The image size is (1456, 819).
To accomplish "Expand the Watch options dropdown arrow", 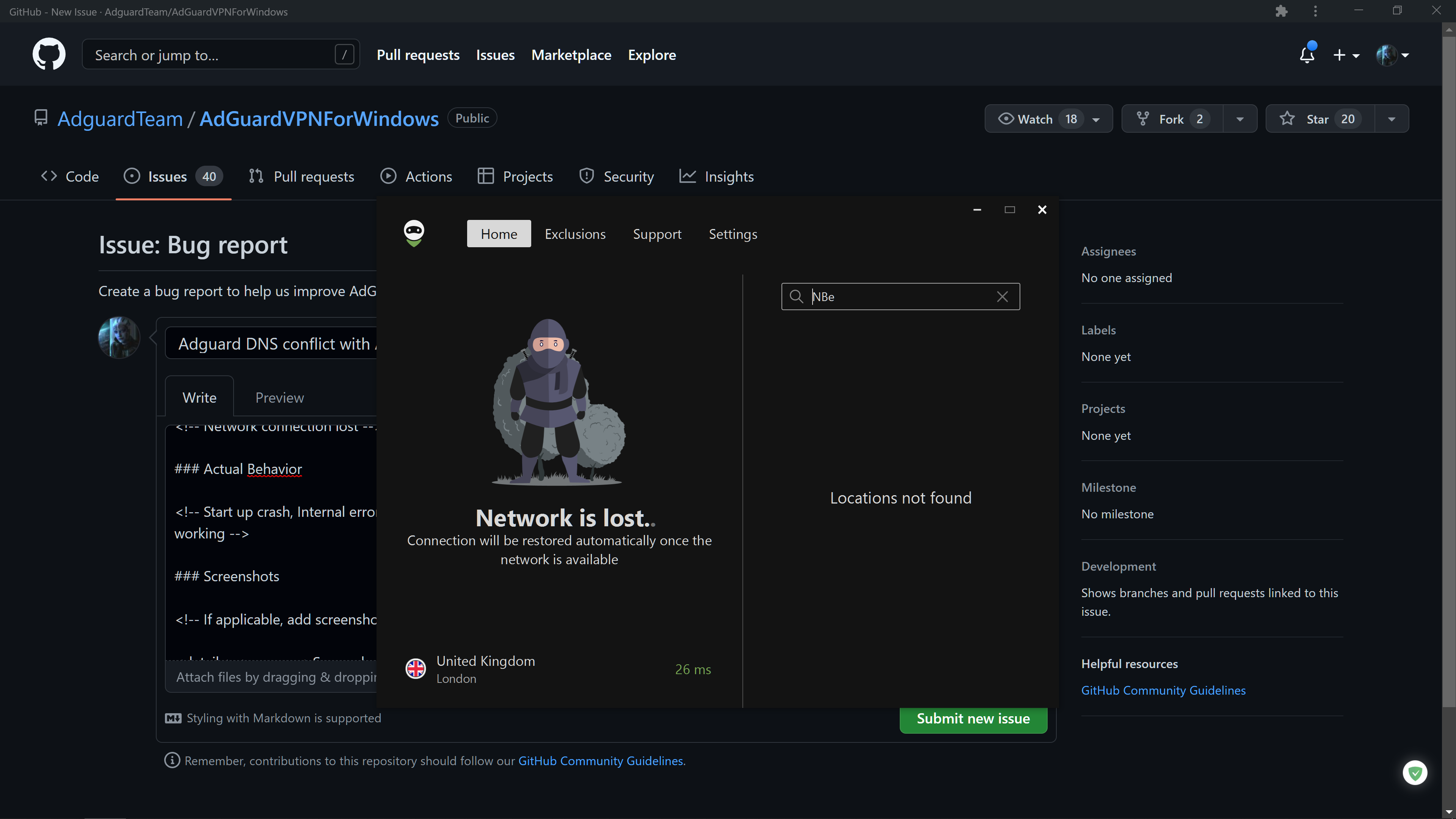I will [x=1096, y=119].
